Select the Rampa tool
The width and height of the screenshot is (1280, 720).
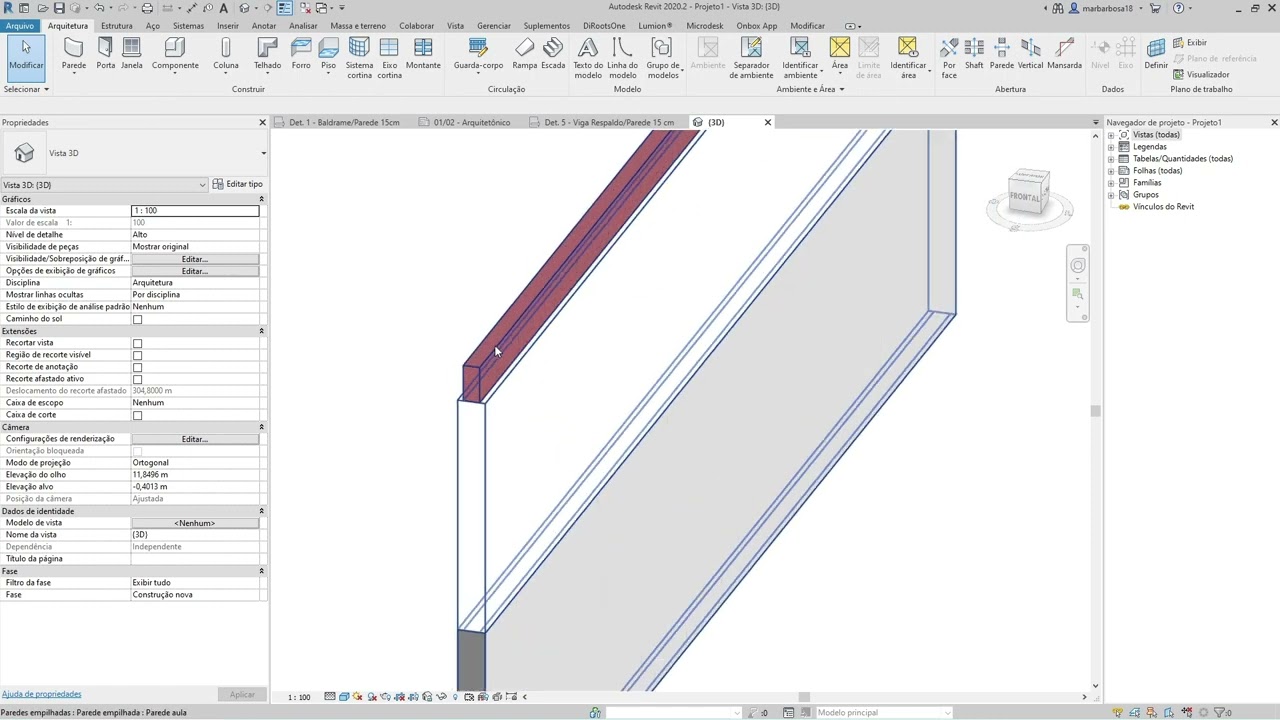(525, 54)
